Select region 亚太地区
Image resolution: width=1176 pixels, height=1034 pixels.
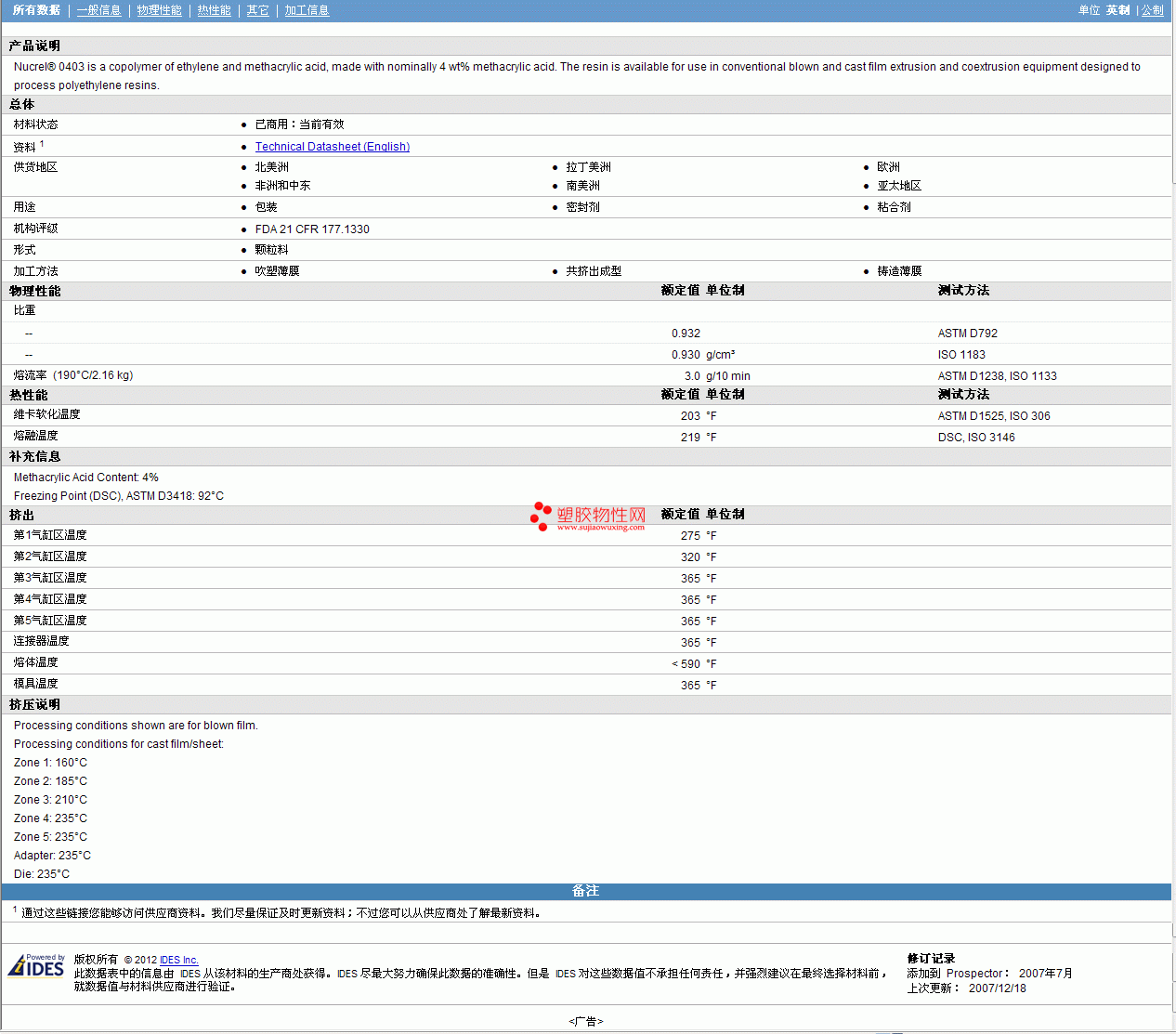coord(899,186)
